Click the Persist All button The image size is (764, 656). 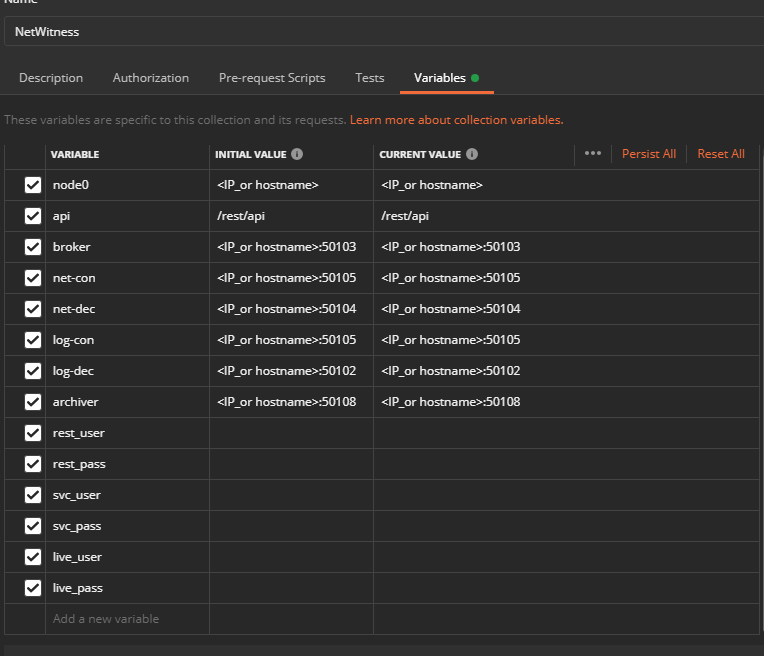pos(649,154)
